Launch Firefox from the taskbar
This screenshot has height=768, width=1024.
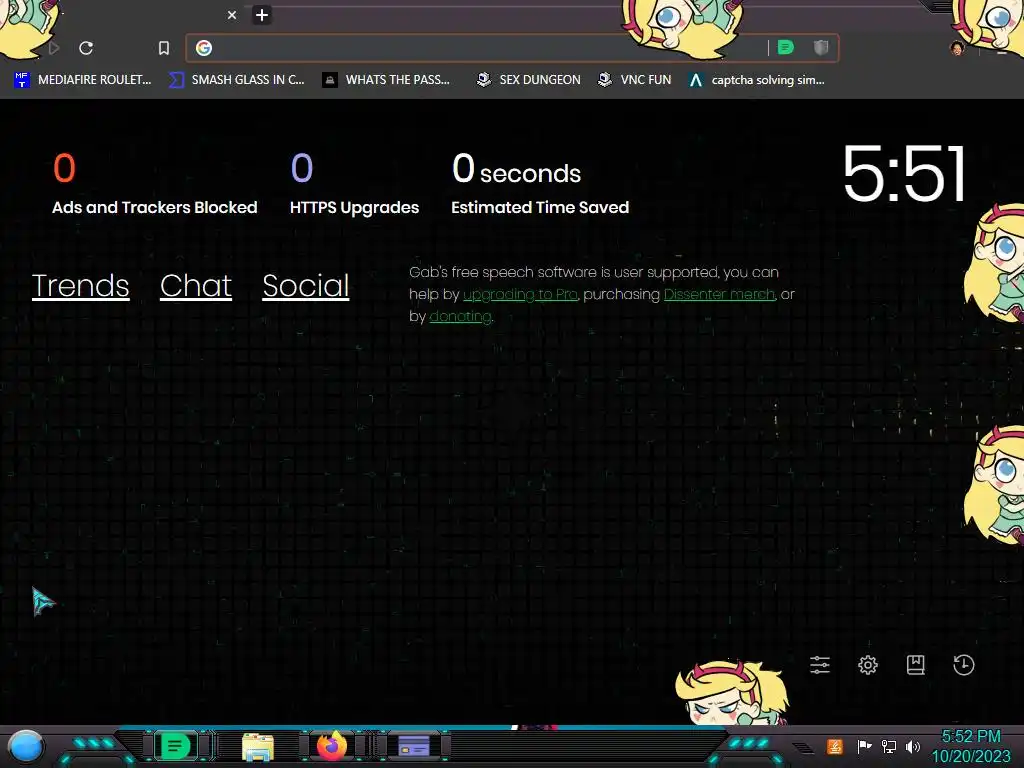click(x=332, y=746)
